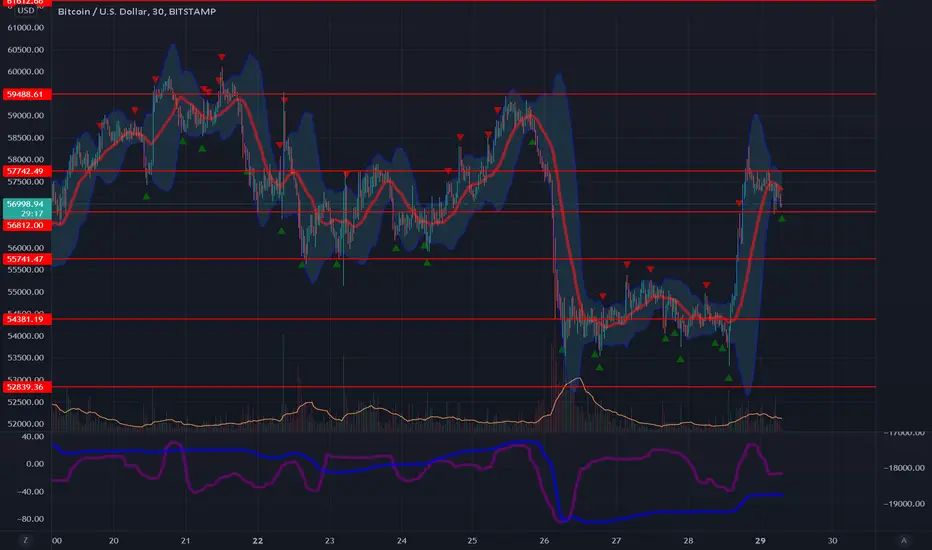Select the 57742.49 resistance price label
The image size is (932, 550).
coord(27,171)
